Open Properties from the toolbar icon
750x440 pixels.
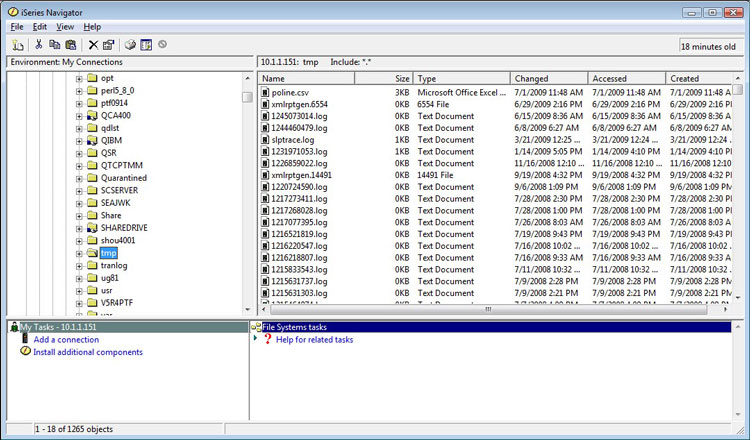109,45
